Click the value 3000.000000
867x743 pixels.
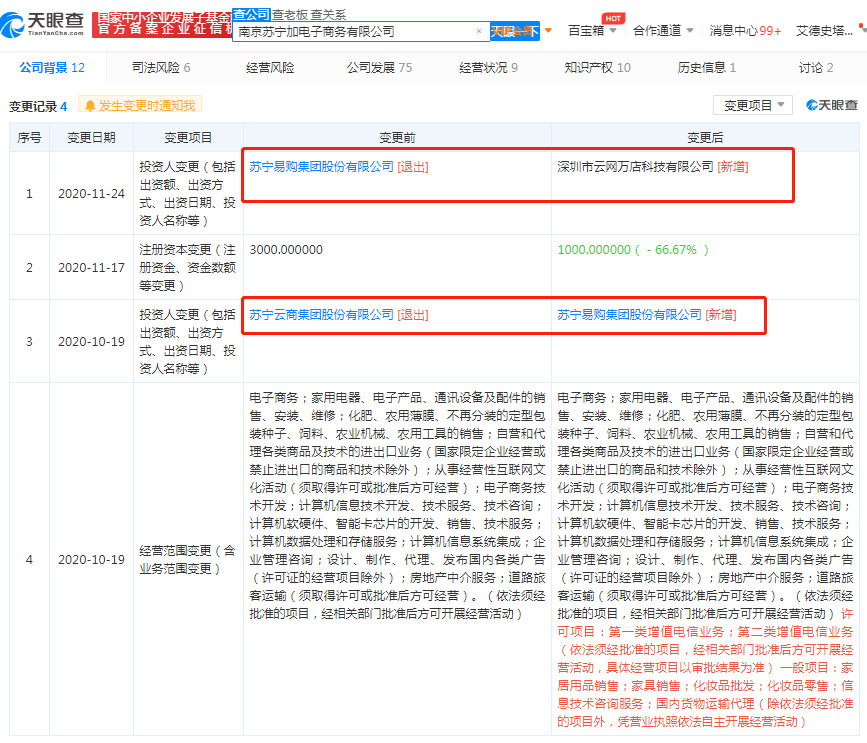click(x=286, y=249)
